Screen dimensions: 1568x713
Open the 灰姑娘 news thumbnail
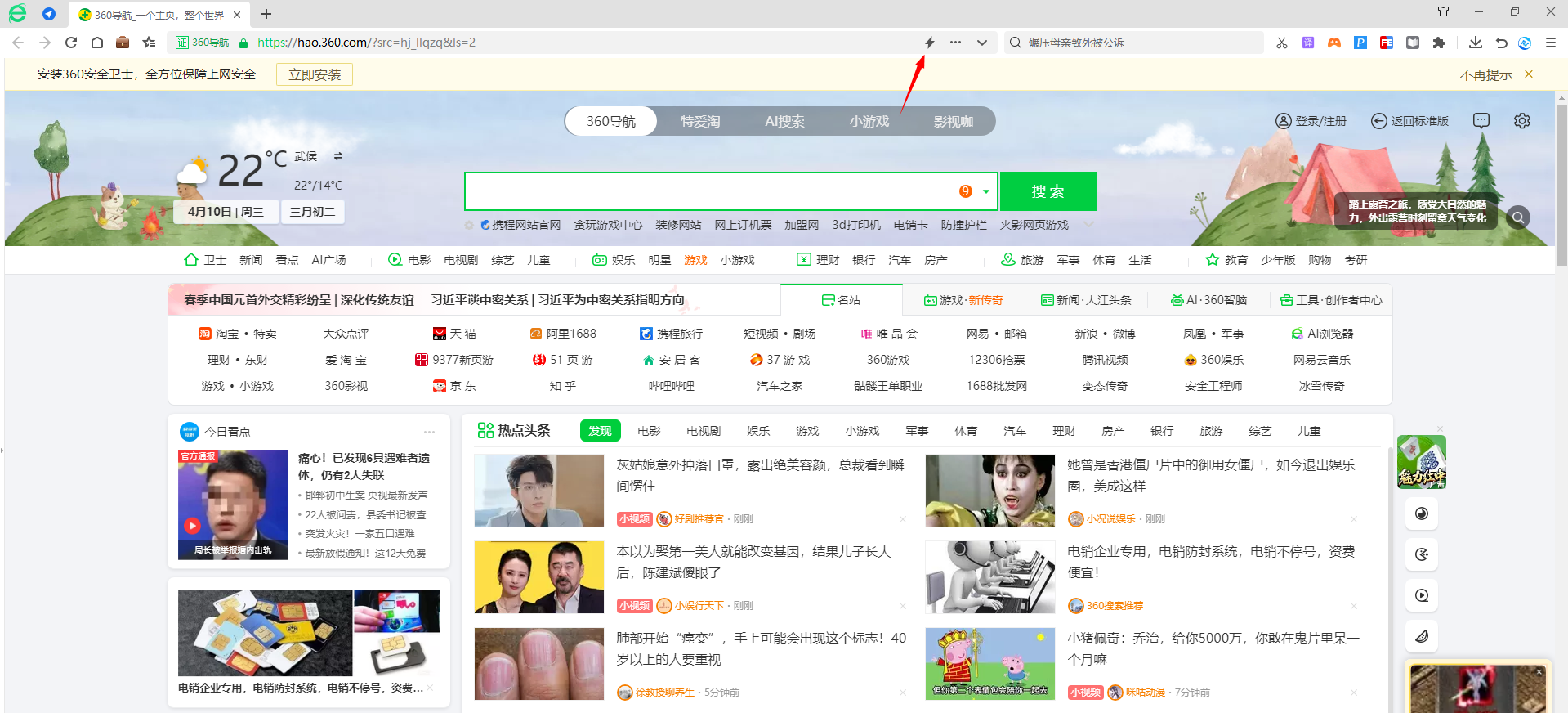pos(539,491)
